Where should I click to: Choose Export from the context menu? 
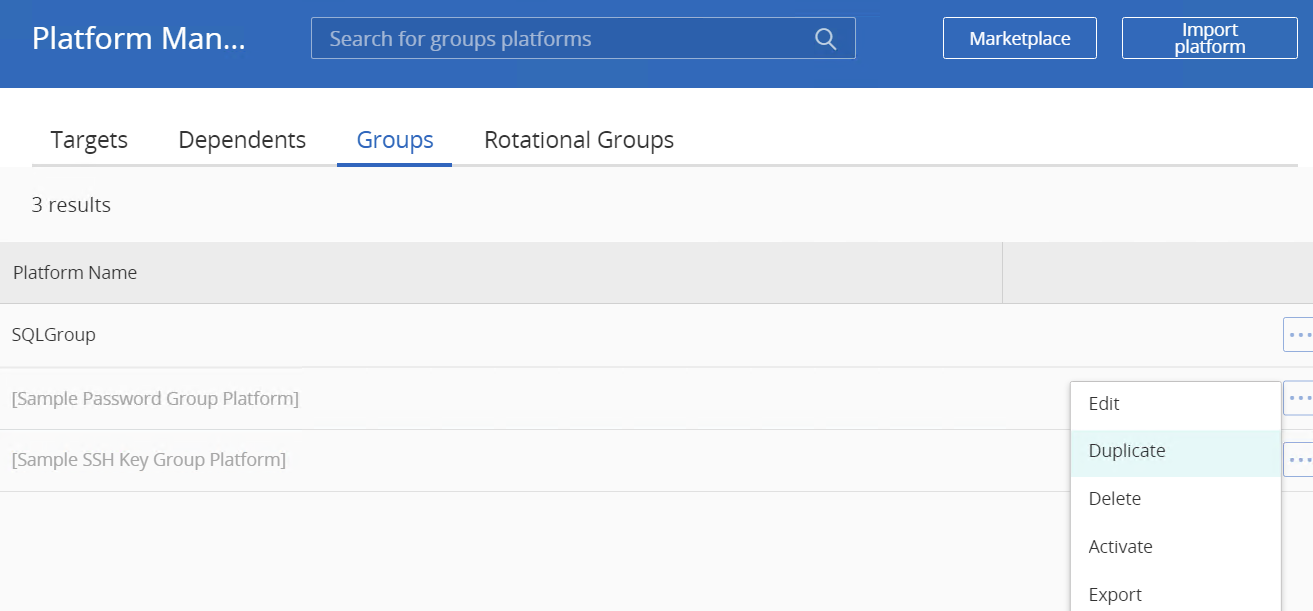(1175, 594)
